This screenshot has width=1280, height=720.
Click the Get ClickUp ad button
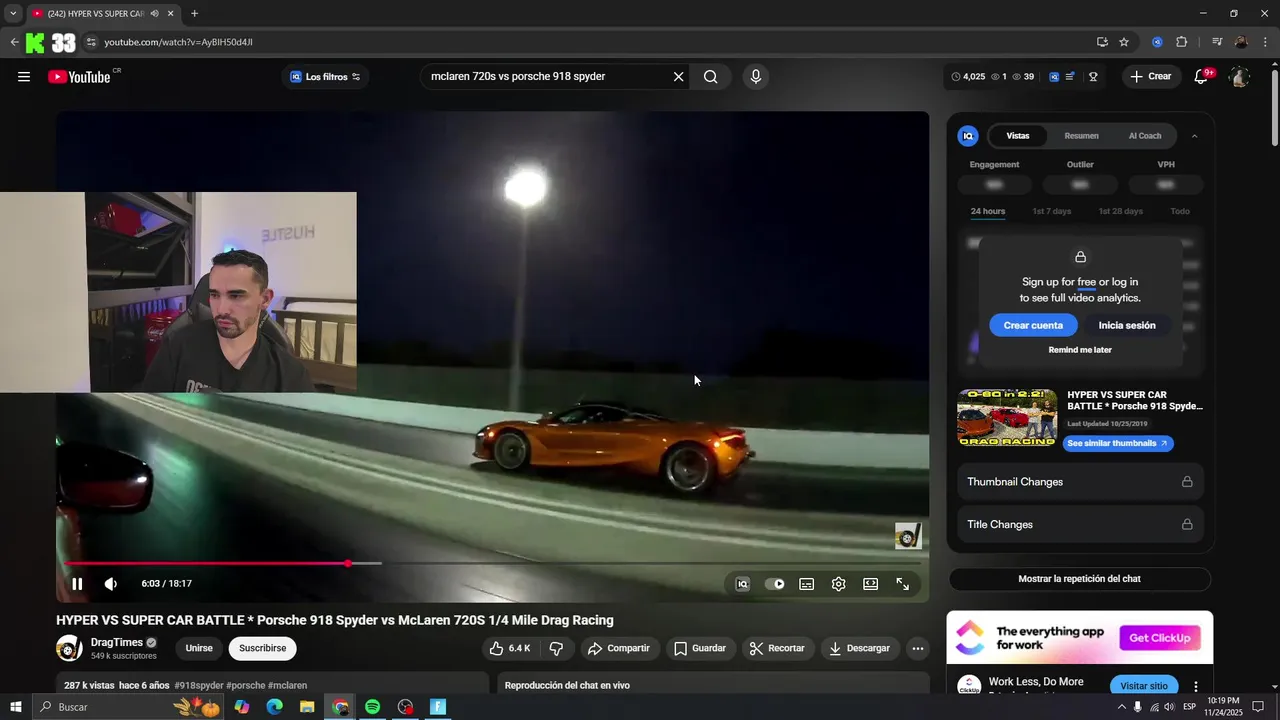[1160, 638]
